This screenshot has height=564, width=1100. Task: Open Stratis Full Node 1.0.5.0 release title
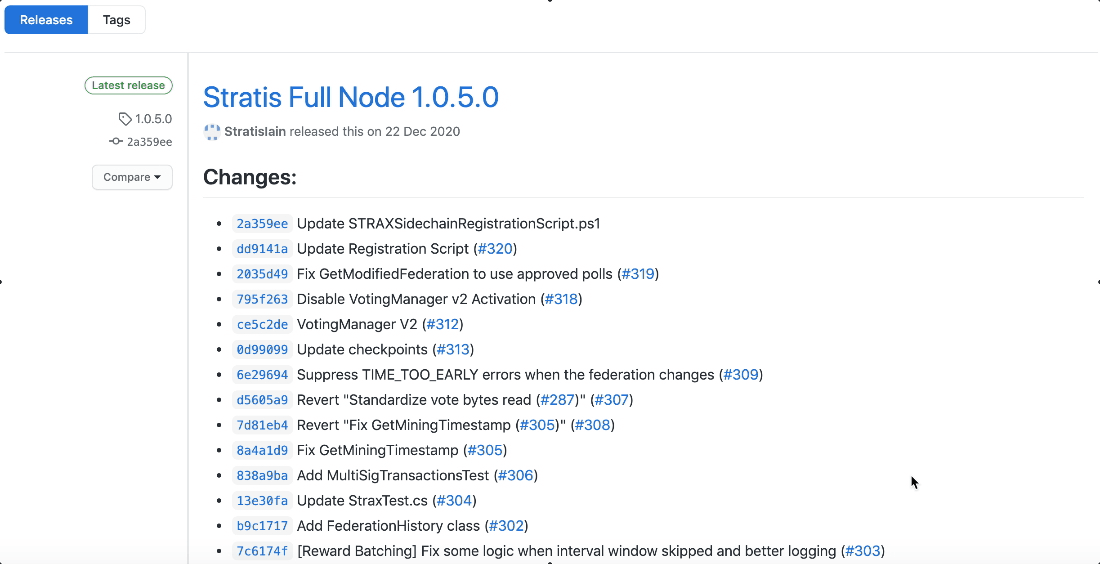[351, 97]
